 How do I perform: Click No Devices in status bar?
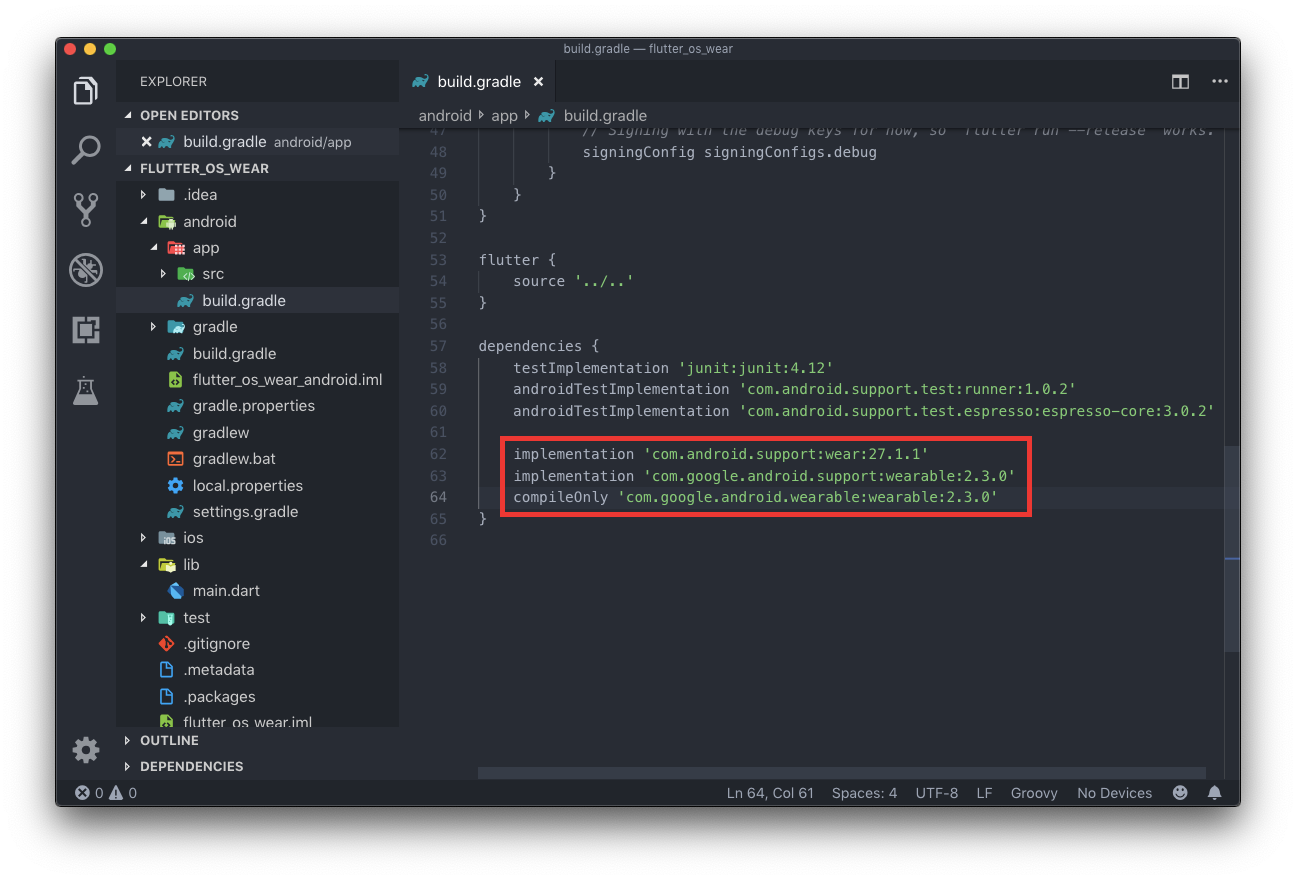click(1114, 793)
